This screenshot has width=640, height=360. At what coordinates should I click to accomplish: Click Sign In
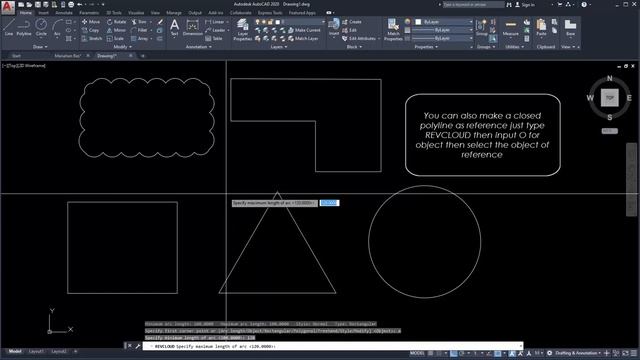click(x=525, y=4)
